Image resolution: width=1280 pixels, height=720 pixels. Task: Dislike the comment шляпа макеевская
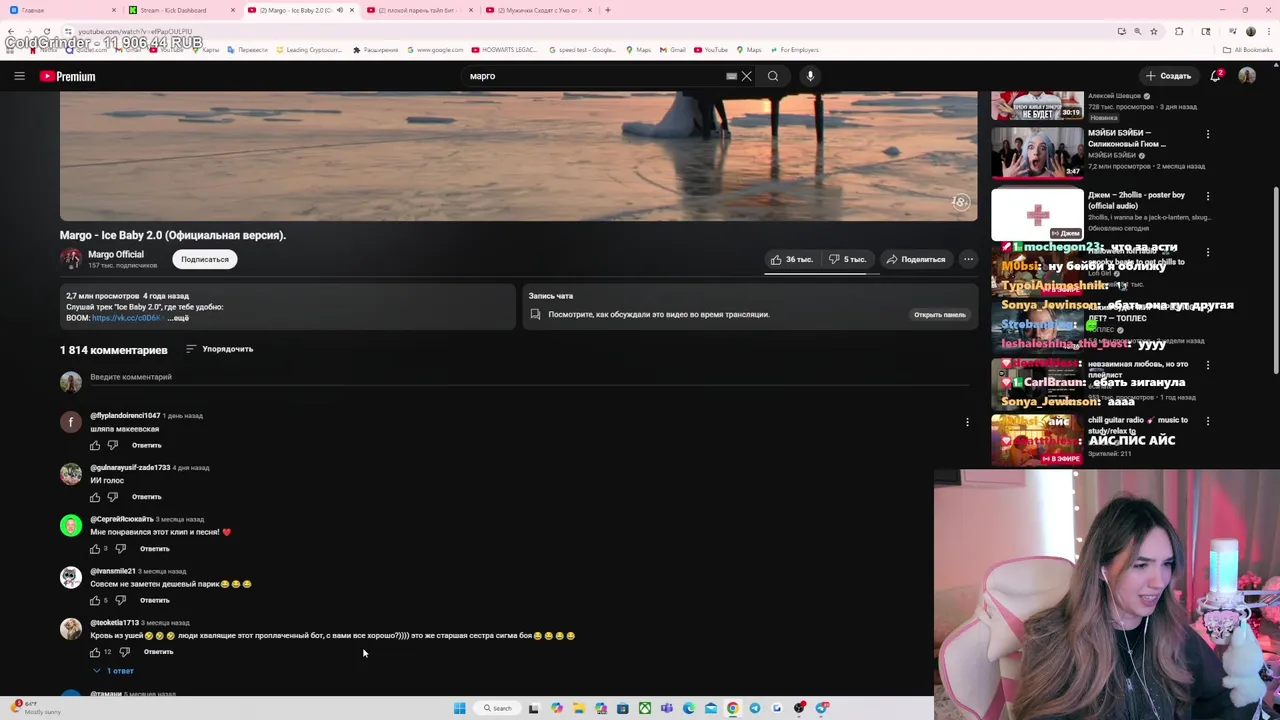(113, 445)
